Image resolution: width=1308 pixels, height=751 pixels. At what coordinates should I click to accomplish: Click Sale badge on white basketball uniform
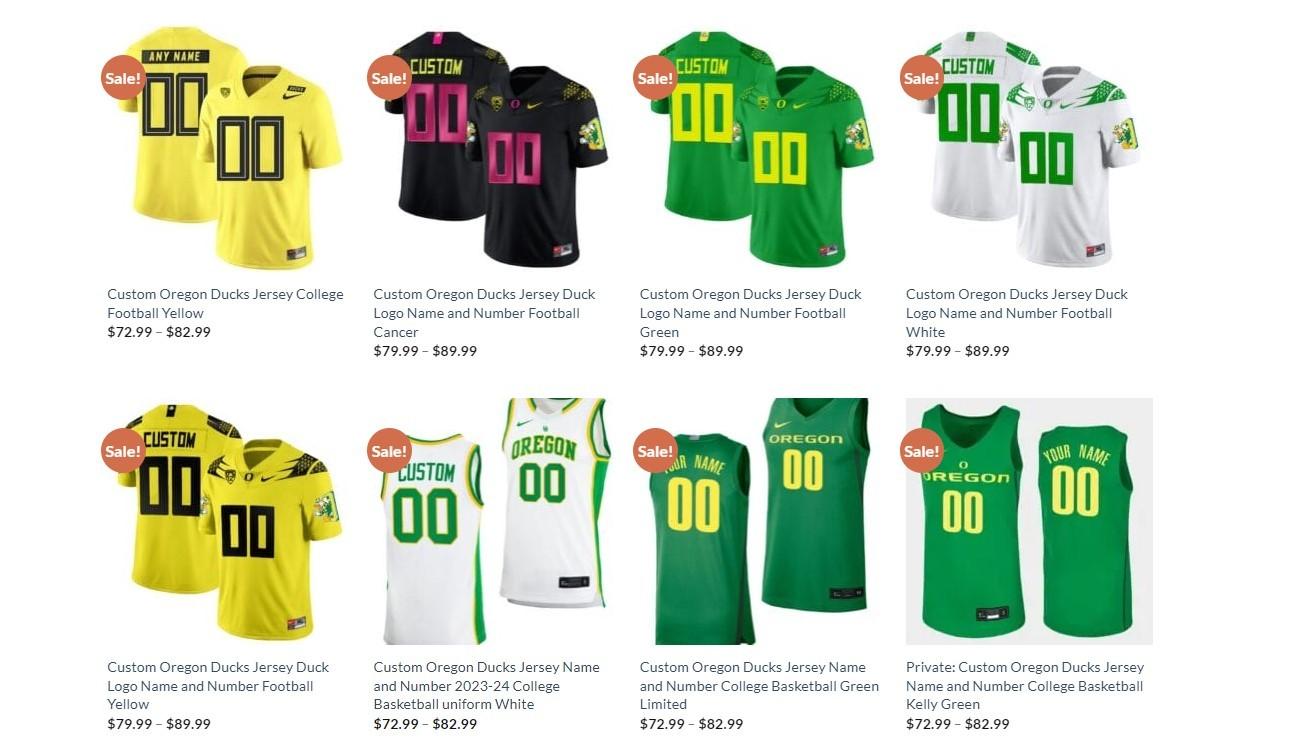click(x=389, y=451)
